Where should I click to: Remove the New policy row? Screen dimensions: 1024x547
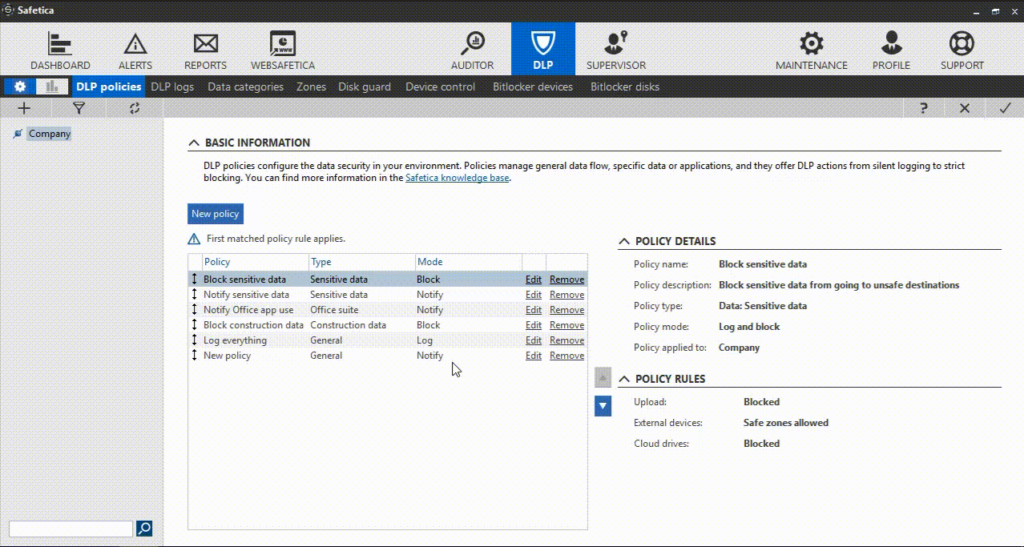click(567, 356)
